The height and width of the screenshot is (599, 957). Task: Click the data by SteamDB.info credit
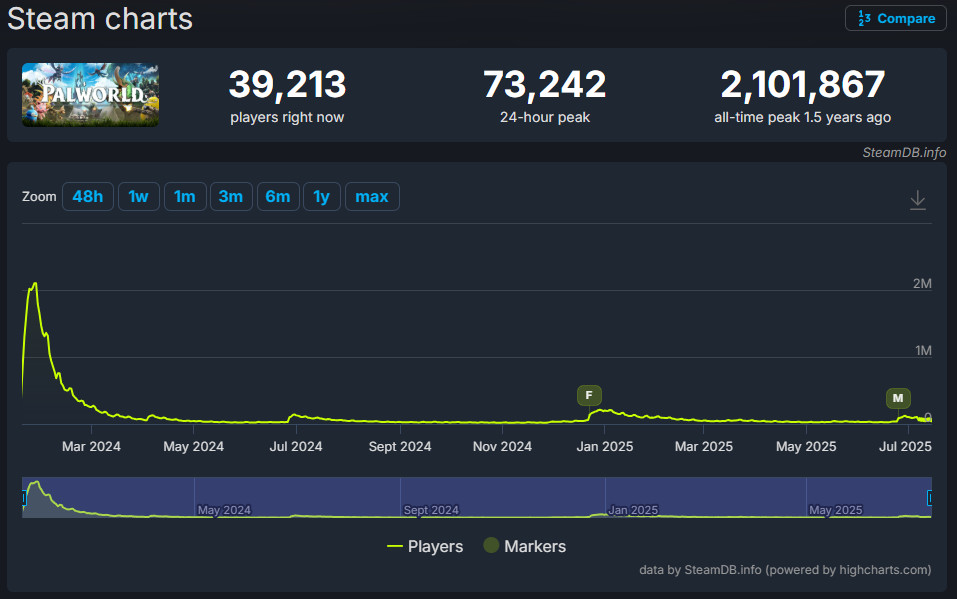tap(785, 570)
